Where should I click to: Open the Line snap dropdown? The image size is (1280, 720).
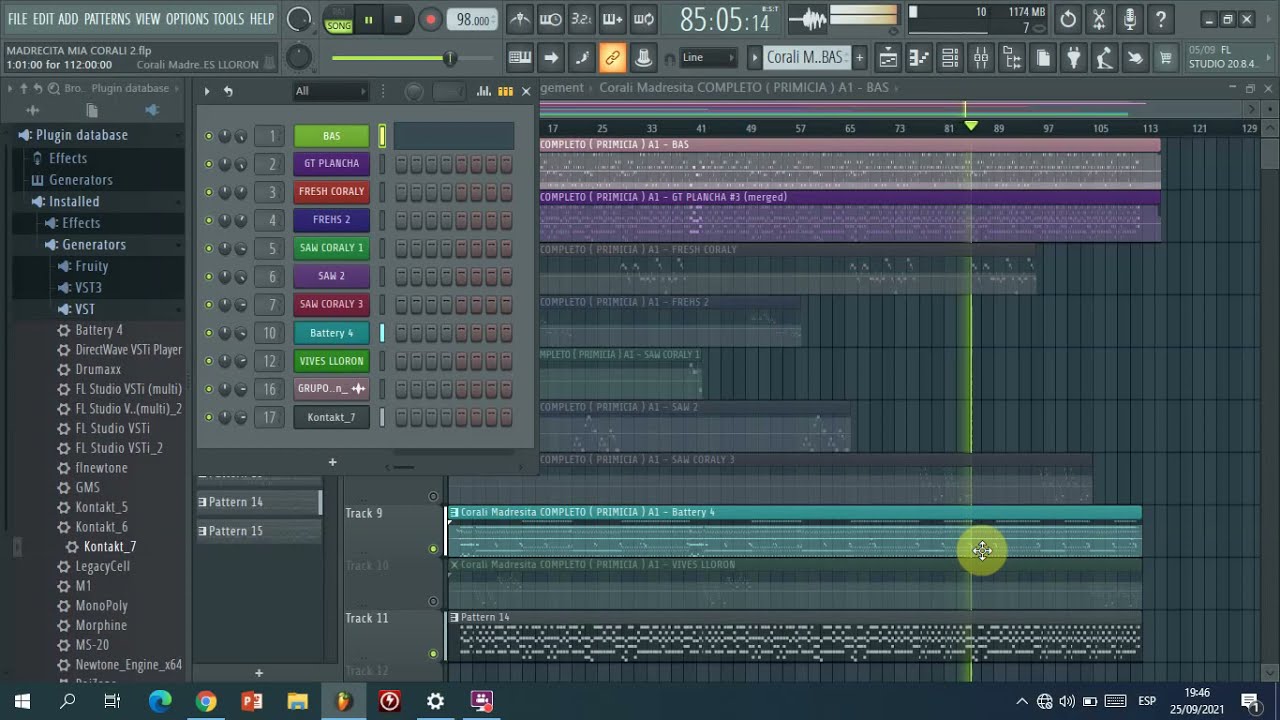709,57
